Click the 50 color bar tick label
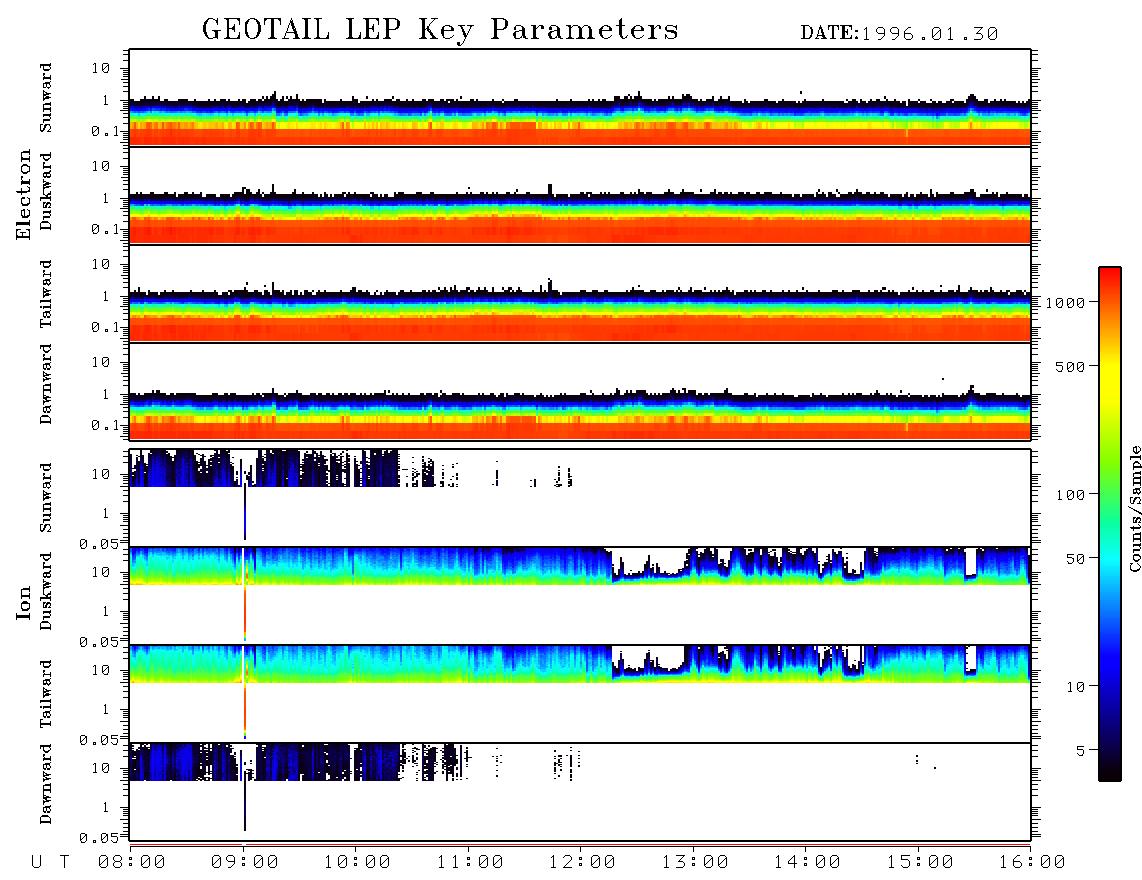The height and width of the screenshot is (880, 1142). (1075, 559)
